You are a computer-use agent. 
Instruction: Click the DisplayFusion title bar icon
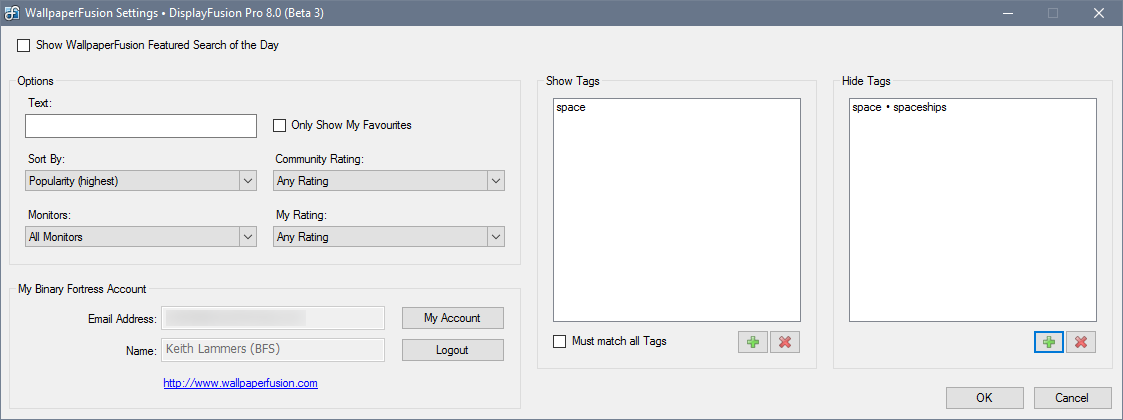pos(14,13)
